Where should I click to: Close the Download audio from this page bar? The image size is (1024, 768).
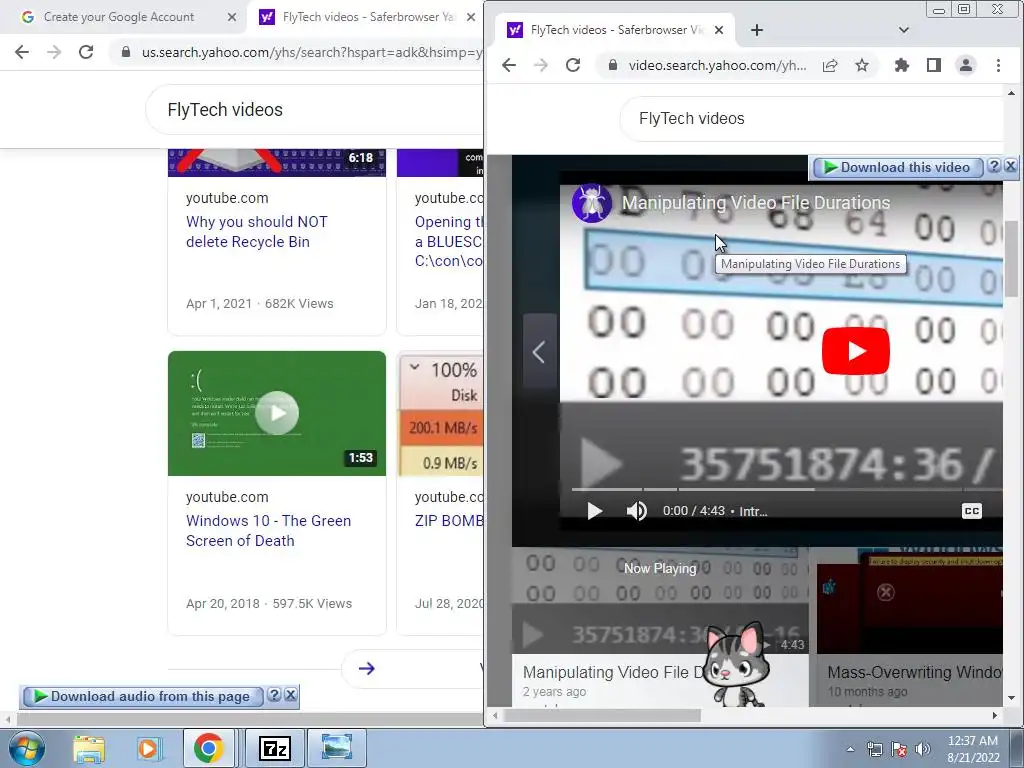pos(291,695)
